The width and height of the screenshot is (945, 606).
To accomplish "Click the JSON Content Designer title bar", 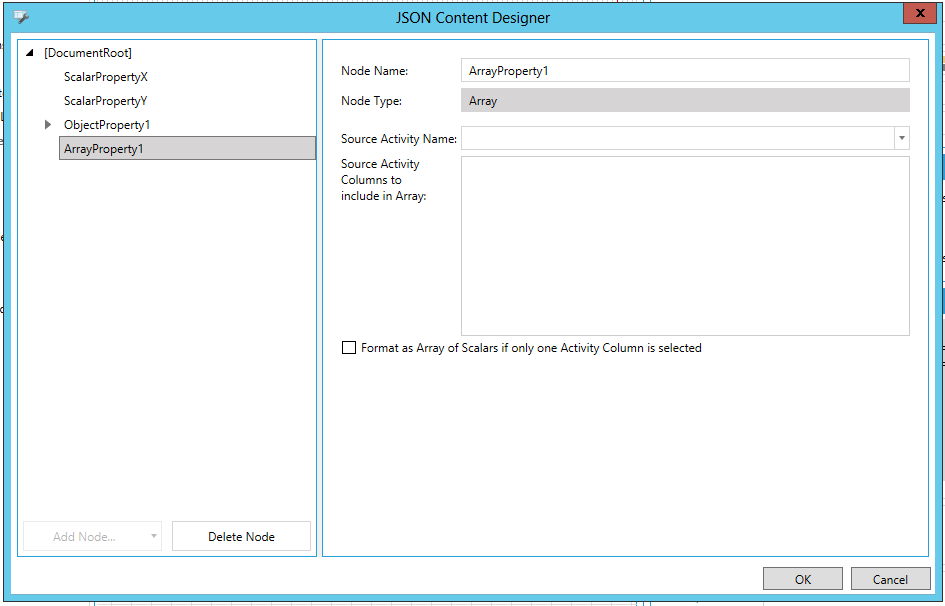I will (x=472, y=17).
